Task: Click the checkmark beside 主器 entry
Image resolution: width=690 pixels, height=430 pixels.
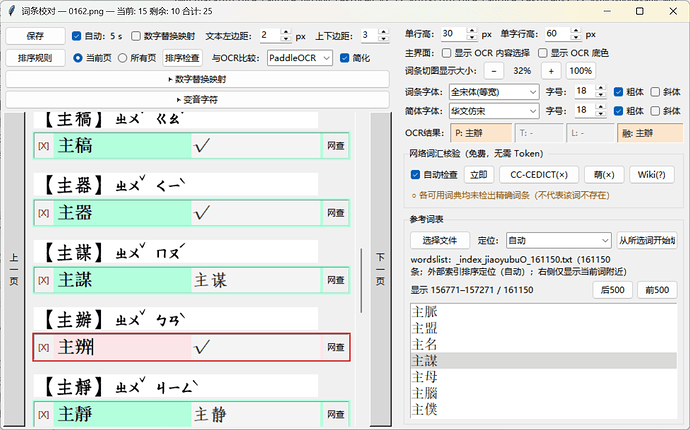Action: [202, 213]
